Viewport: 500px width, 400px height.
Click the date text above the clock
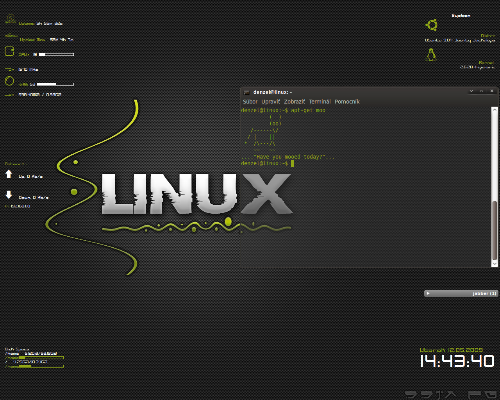(x=451, y=350)
